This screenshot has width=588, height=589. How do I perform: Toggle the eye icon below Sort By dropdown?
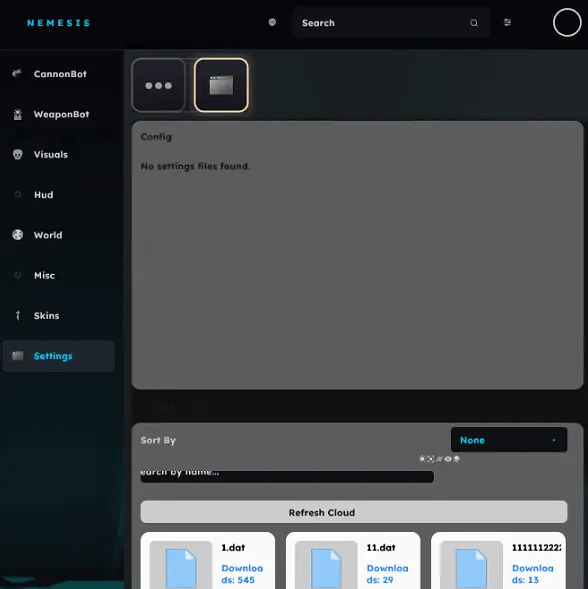pyautogui.click(x=448, y=459)
